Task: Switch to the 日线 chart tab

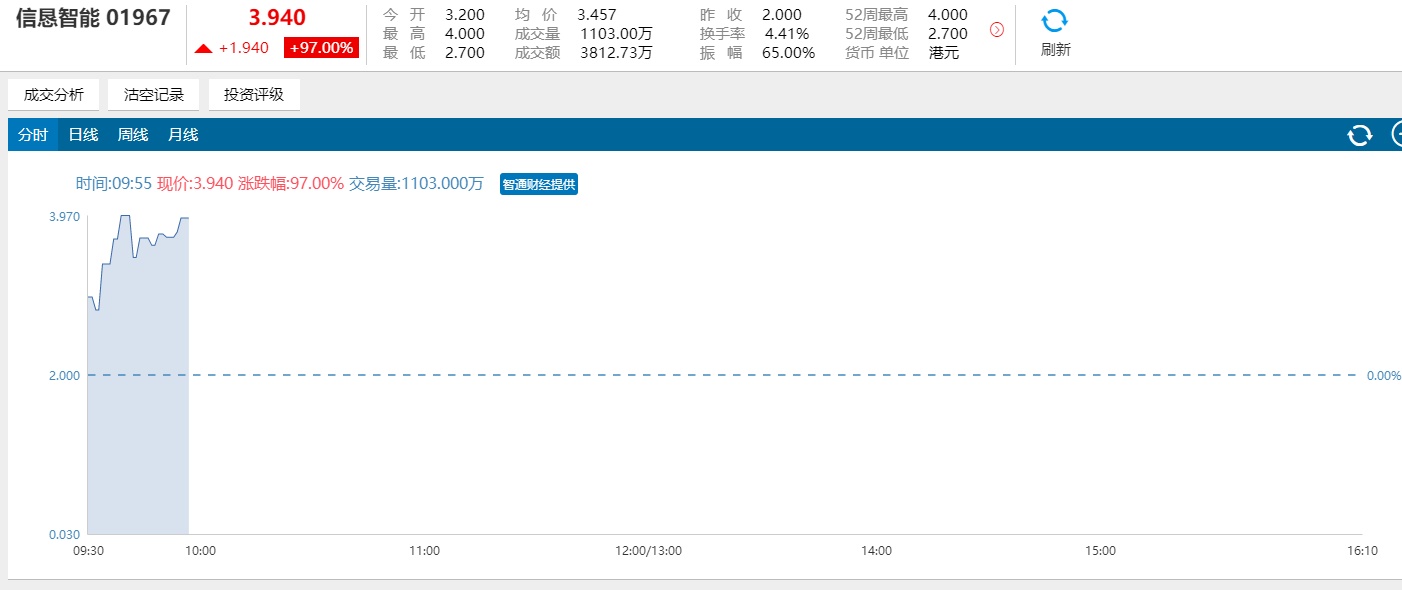Action: (x=83, y=135)
